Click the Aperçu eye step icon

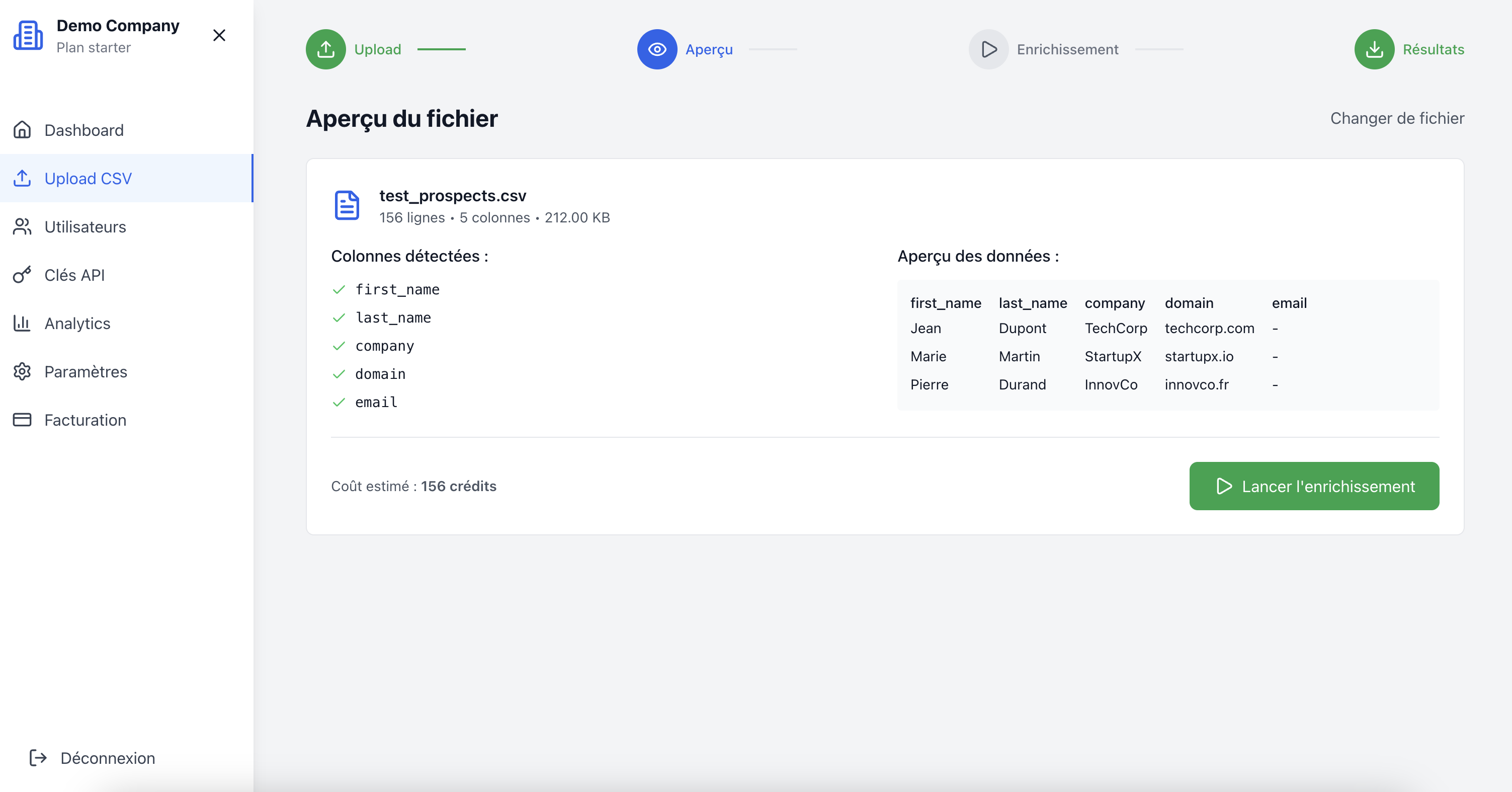657,49
